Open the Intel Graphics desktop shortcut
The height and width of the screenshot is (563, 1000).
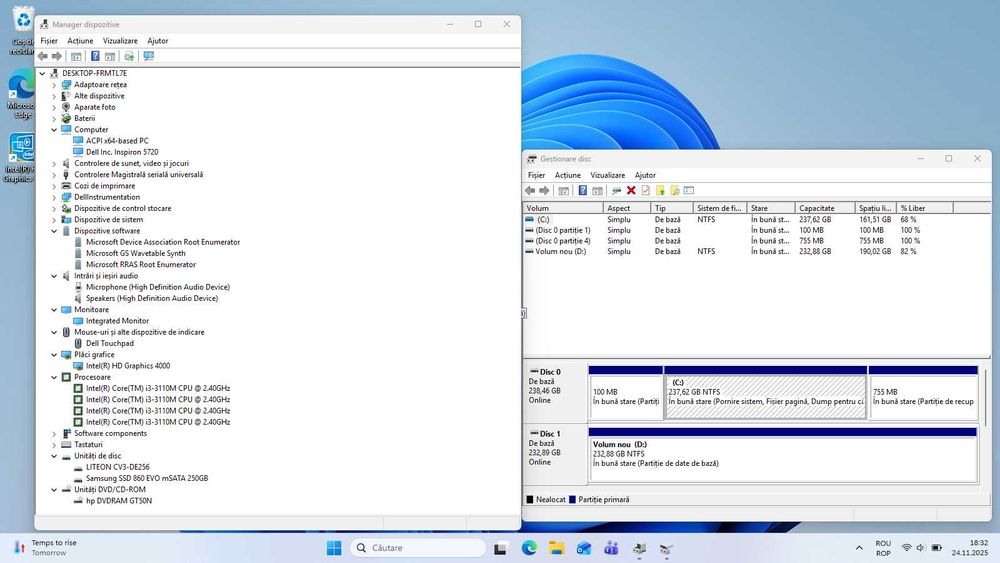click(x=22, y=157)
